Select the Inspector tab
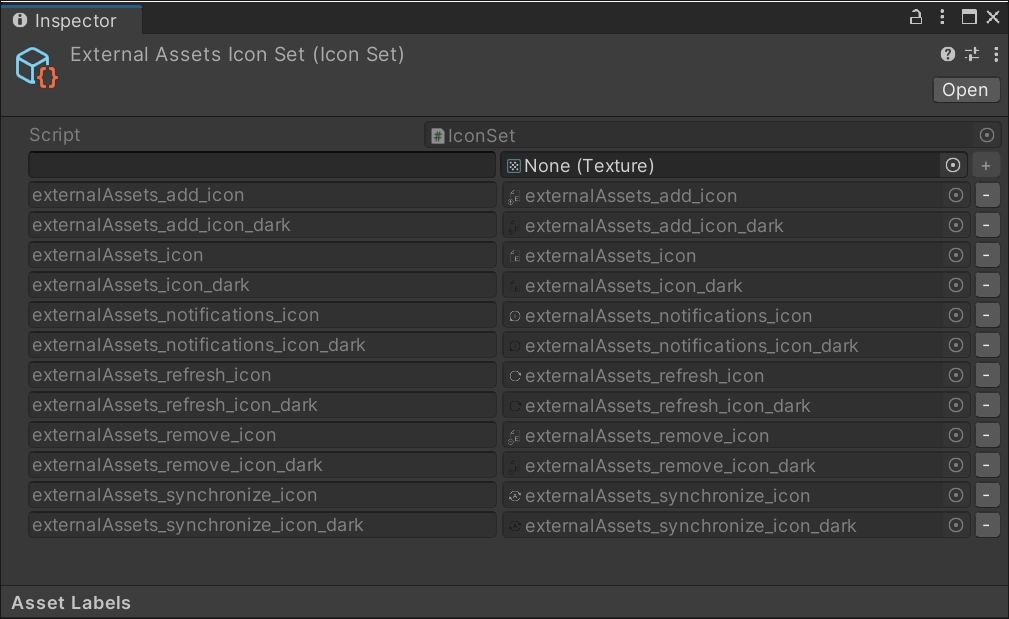Screen dimensions: 1009x619 click(70, 19)
